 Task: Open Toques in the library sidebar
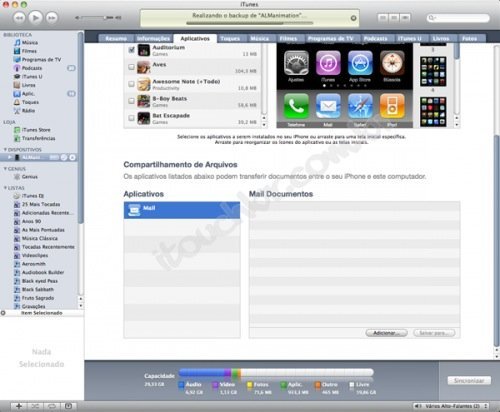30,102
